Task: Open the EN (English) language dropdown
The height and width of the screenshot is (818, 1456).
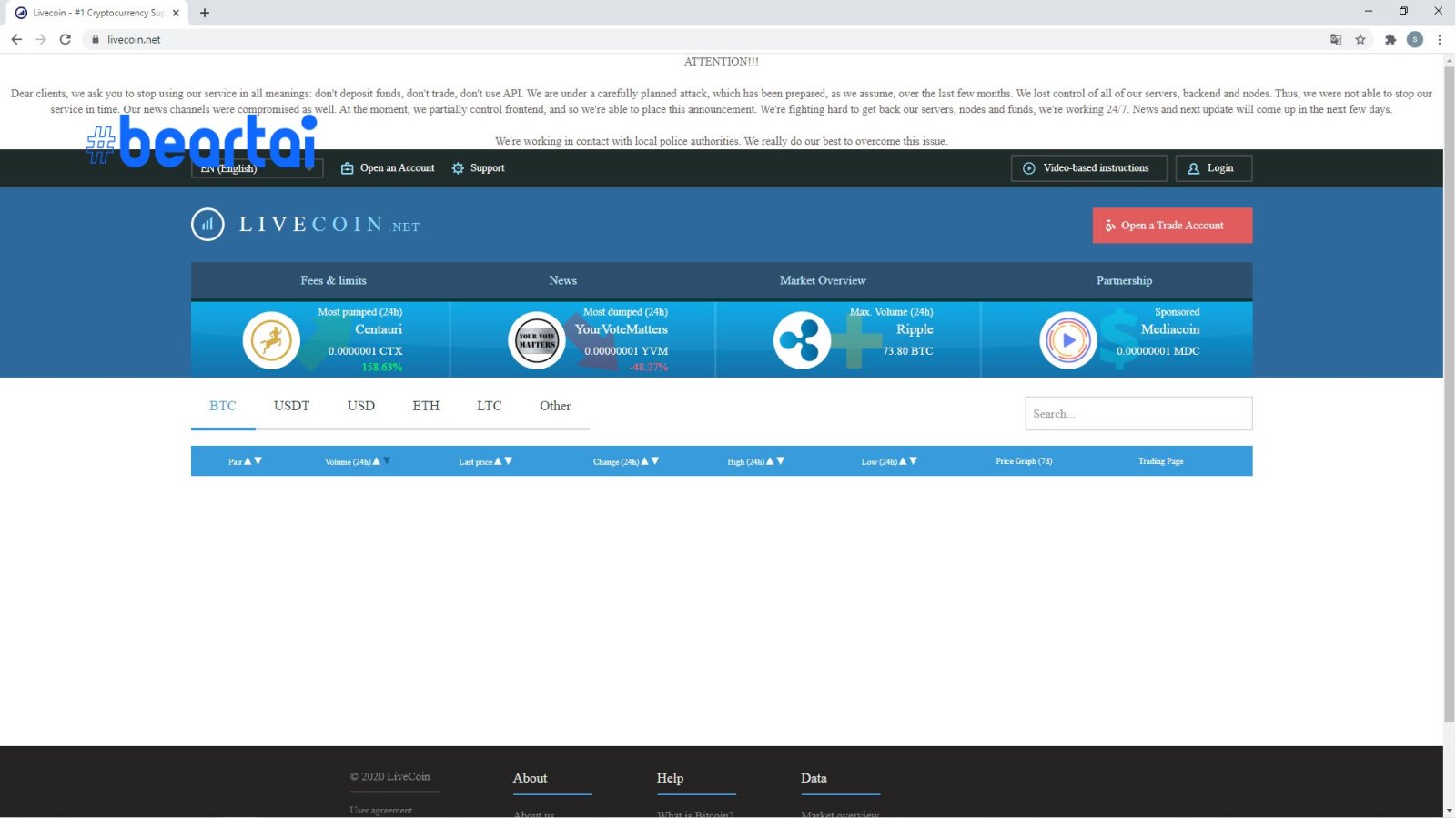Action: tap(257, 168)
